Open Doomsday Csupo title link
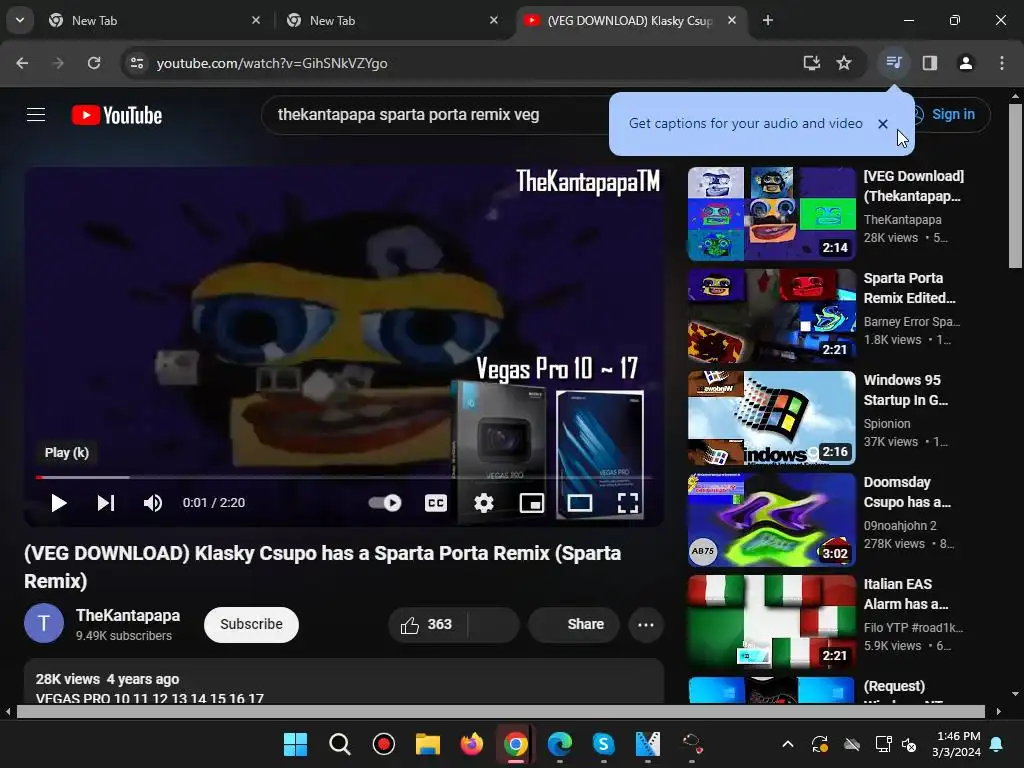The width and height of the screenshot is (1024, 768). click(x=907, y=492)
